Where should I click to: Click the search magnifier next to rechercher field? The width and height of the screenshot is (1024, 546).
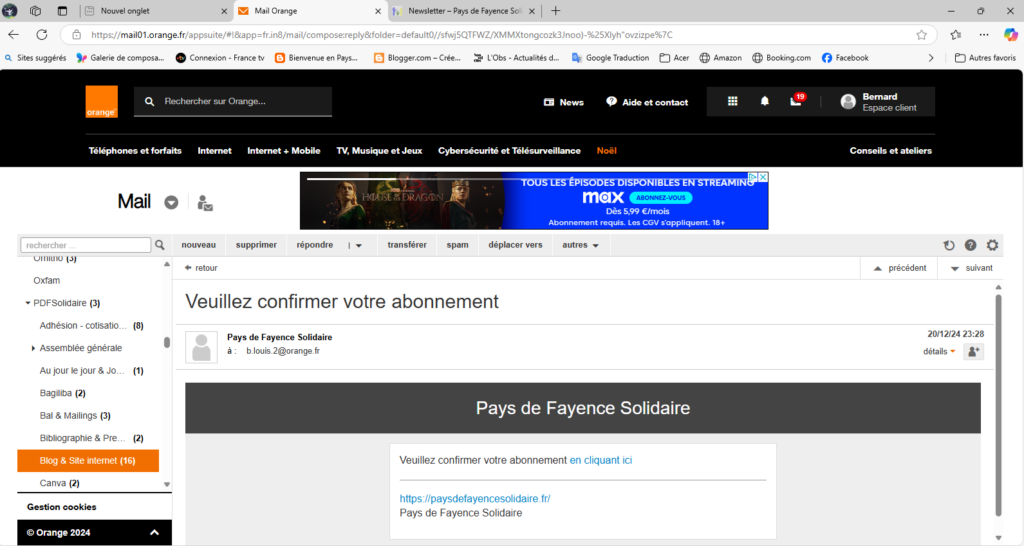point(160,245)
